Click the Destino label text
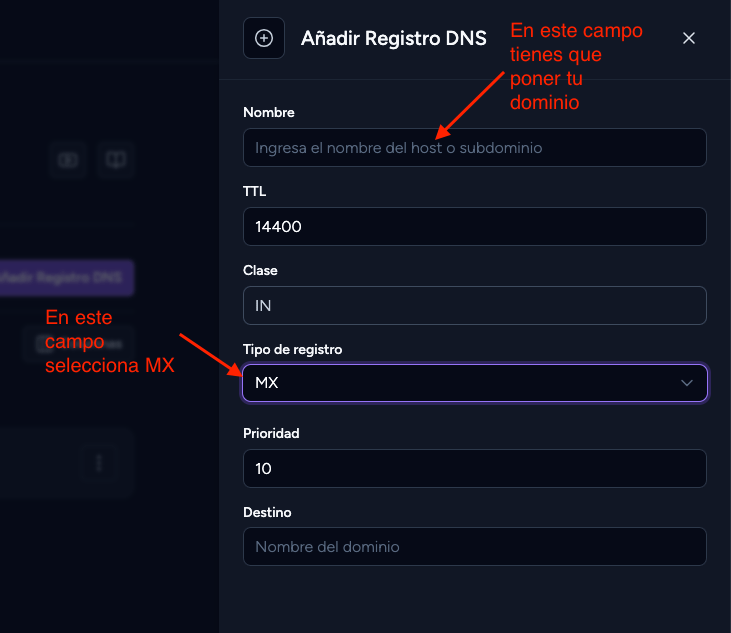731x633 pixels. [267, 512]
